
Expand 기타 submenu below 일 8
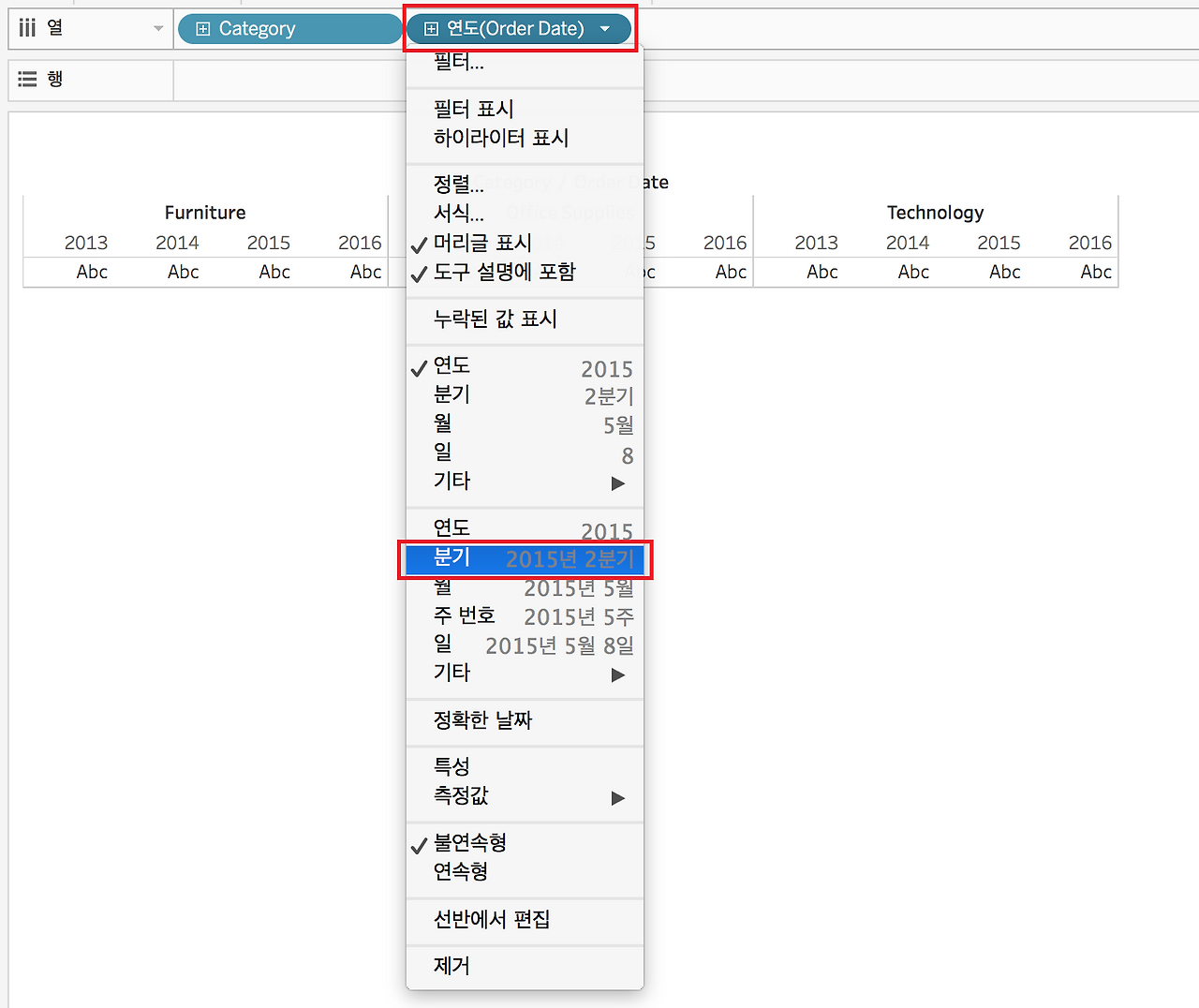tap(525, 482)
